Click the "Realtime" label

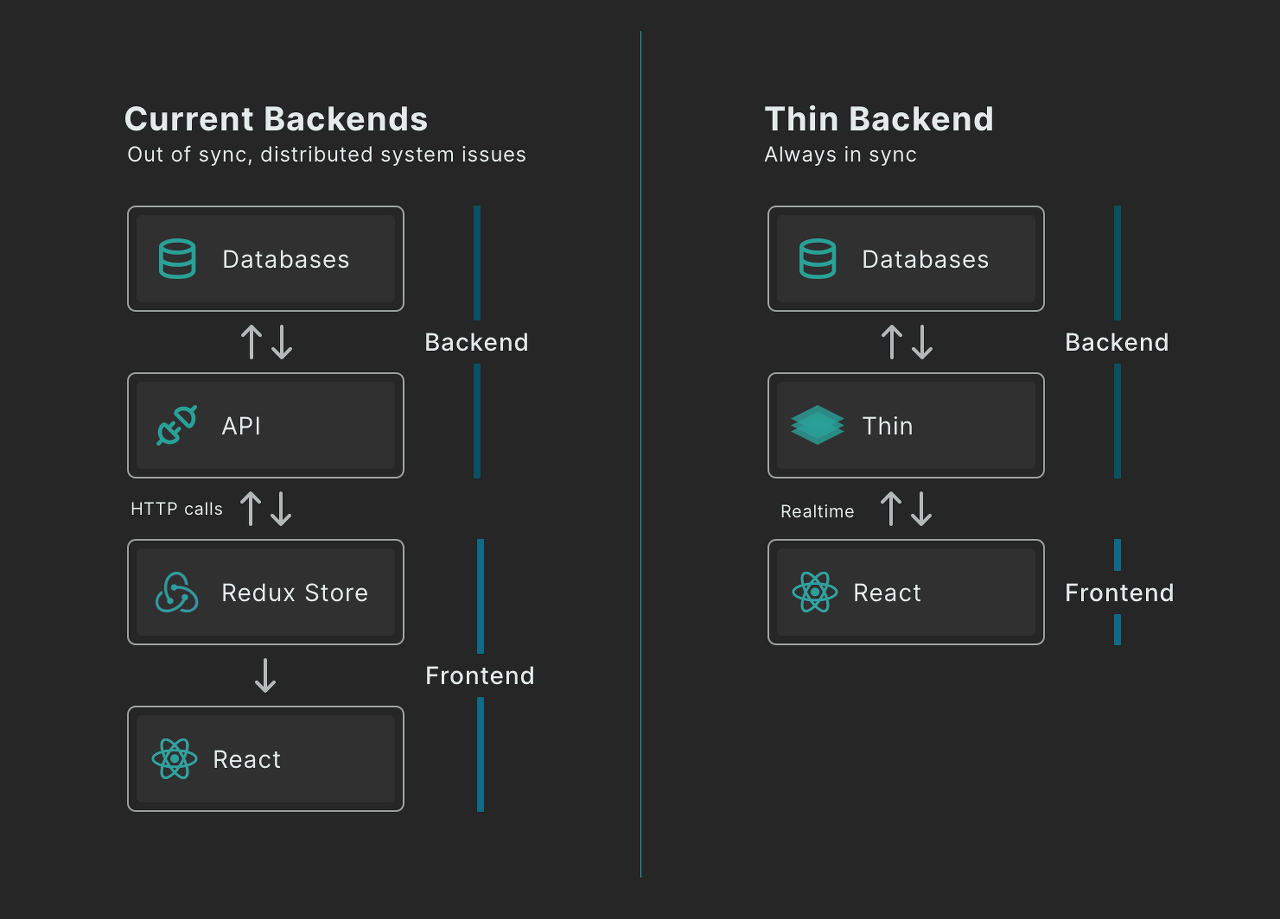818,512
